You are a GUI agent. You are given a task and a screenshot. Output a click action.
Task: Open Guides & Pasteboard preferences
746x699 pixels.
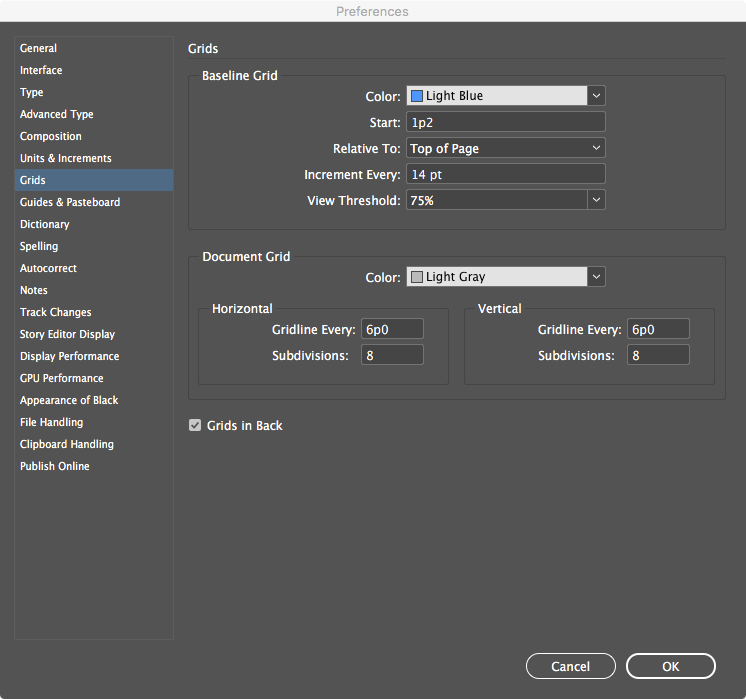70,202
